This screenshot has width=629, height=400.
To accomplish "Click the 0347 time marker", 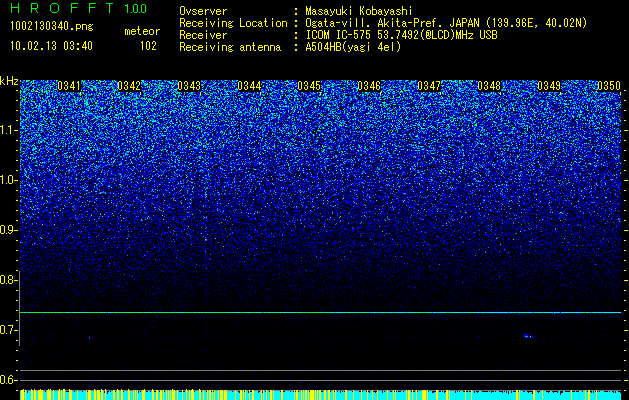I will click(429, 86).
